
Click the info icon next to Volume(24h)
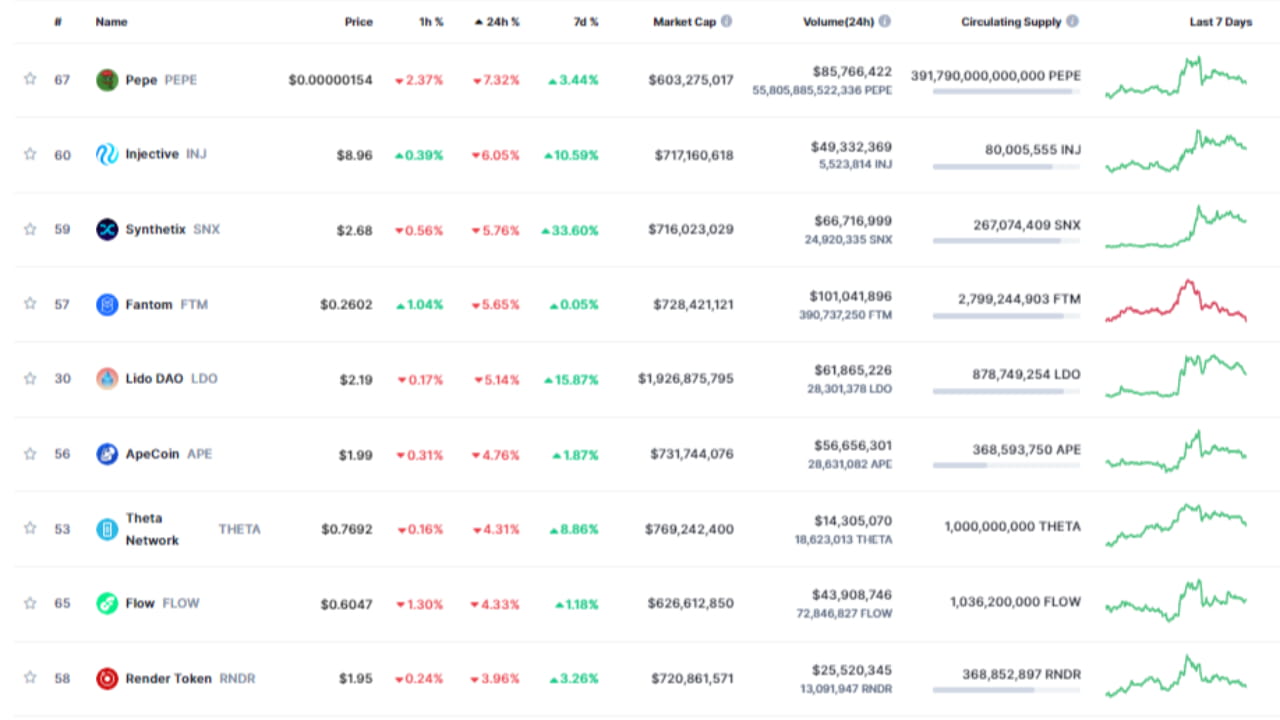point(884,21)
